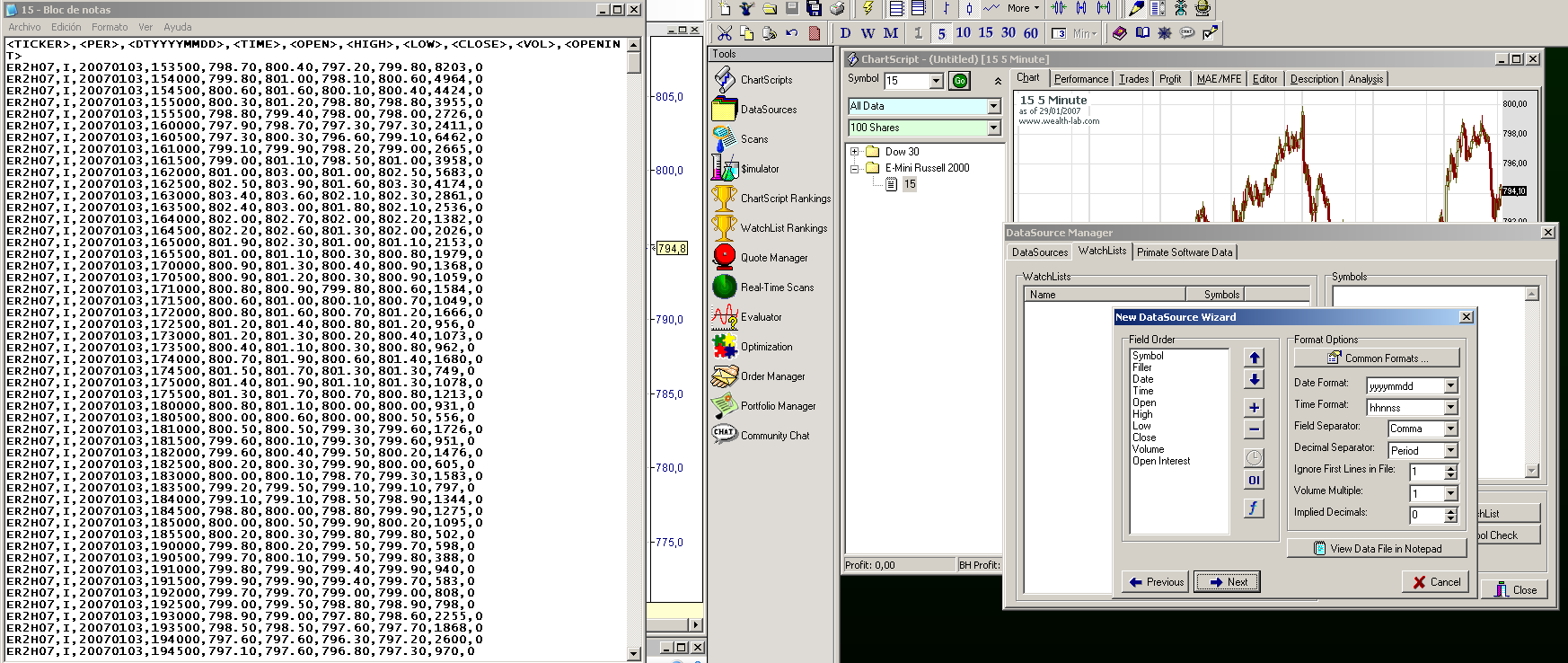
Task: Click the Previous button in wizard
Action: (x=1156, y=582)
